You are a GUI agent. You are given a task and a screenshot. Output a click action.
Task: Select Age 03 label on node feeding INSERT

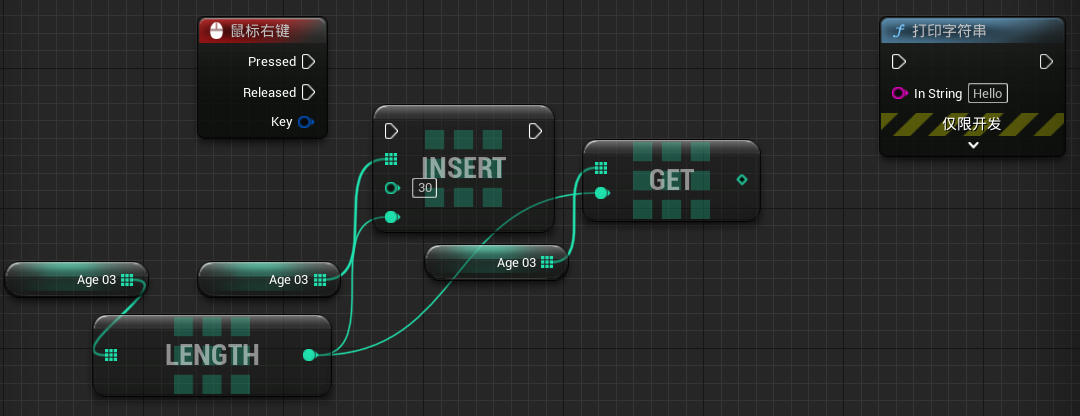(x=289, y=280)
